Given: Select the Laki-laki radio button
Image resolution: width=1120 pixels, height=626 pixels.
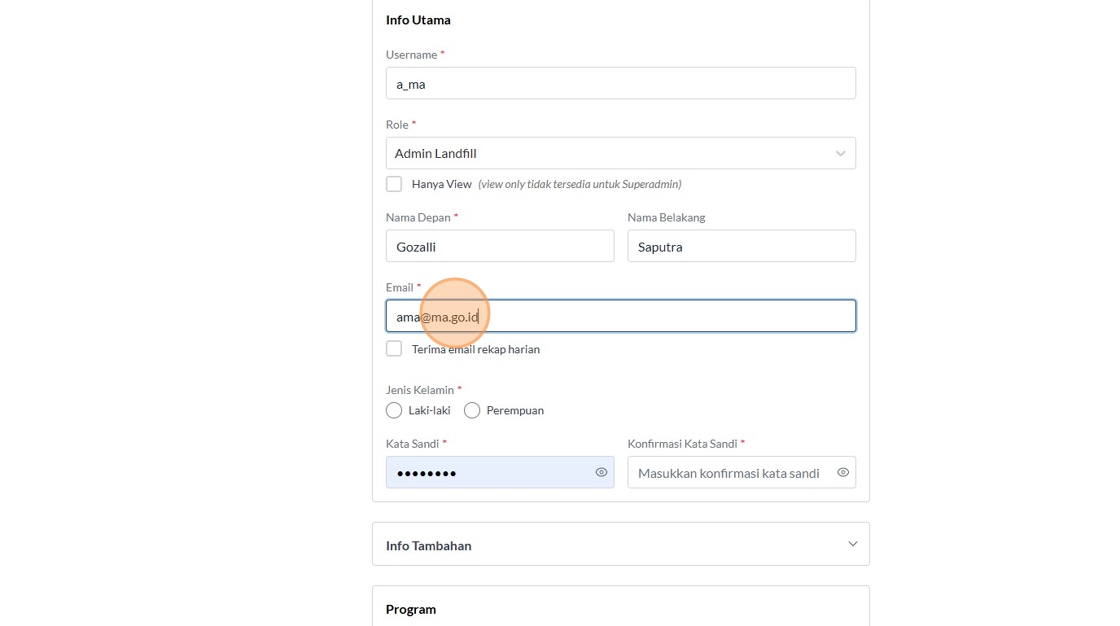Looking at the screenshot, I should click(394, 410).
